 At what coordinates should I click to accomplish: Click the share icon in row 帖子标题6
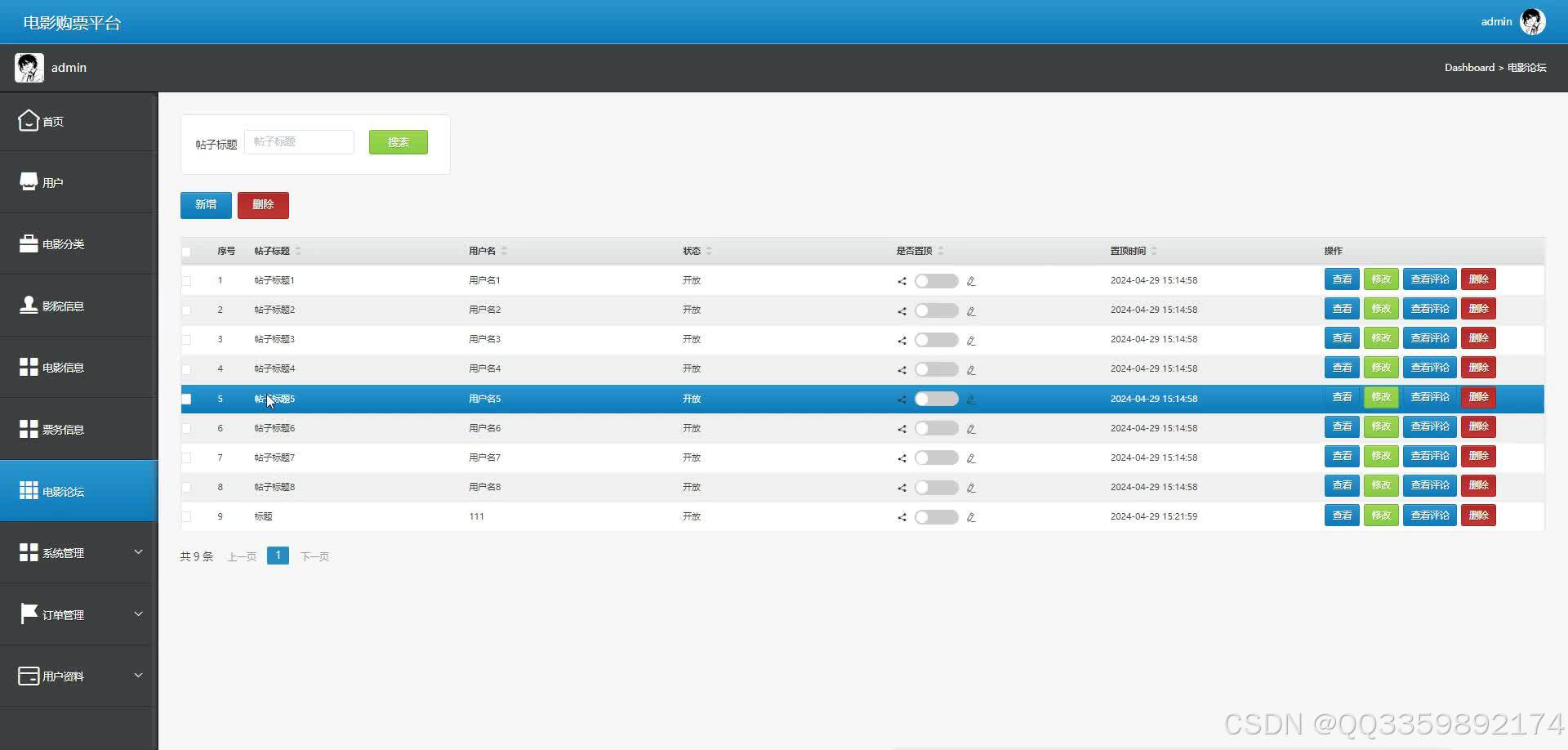click(902, 429)
